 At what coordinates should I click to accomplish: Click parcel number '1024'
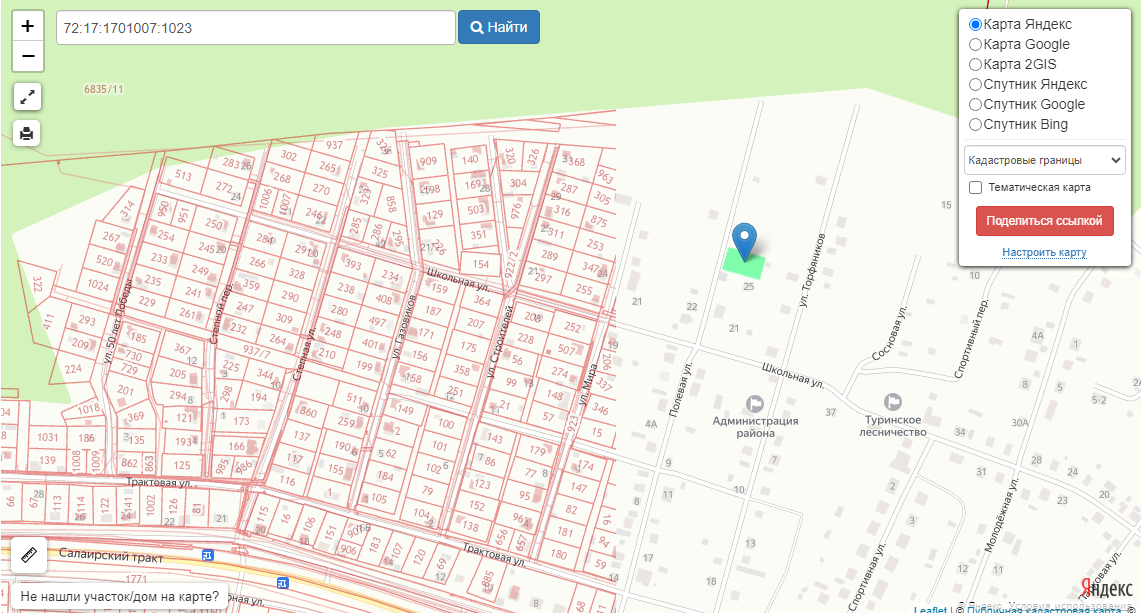pos(98,284)
